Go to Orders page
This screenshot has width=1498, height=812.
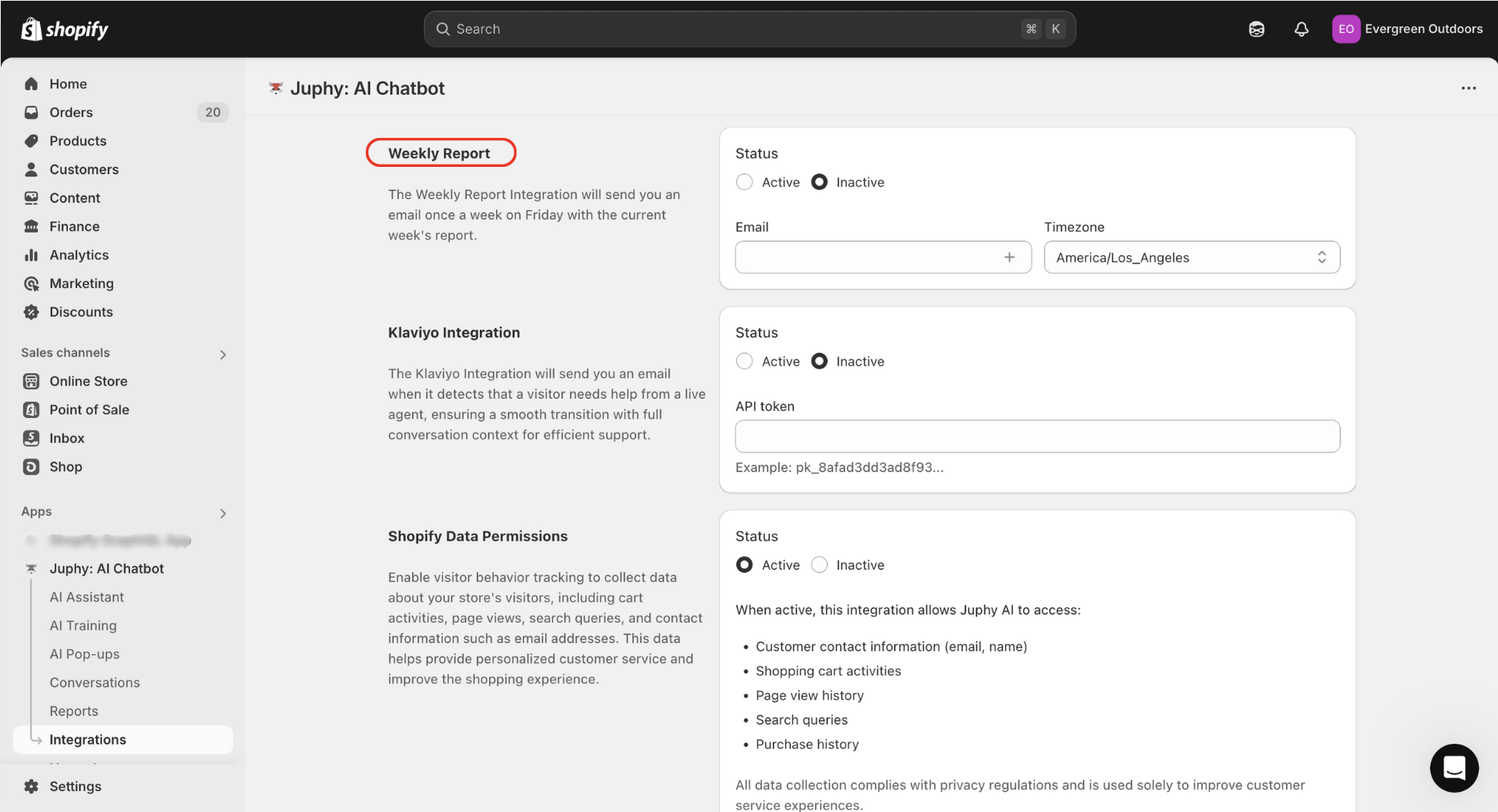point(71,112)
